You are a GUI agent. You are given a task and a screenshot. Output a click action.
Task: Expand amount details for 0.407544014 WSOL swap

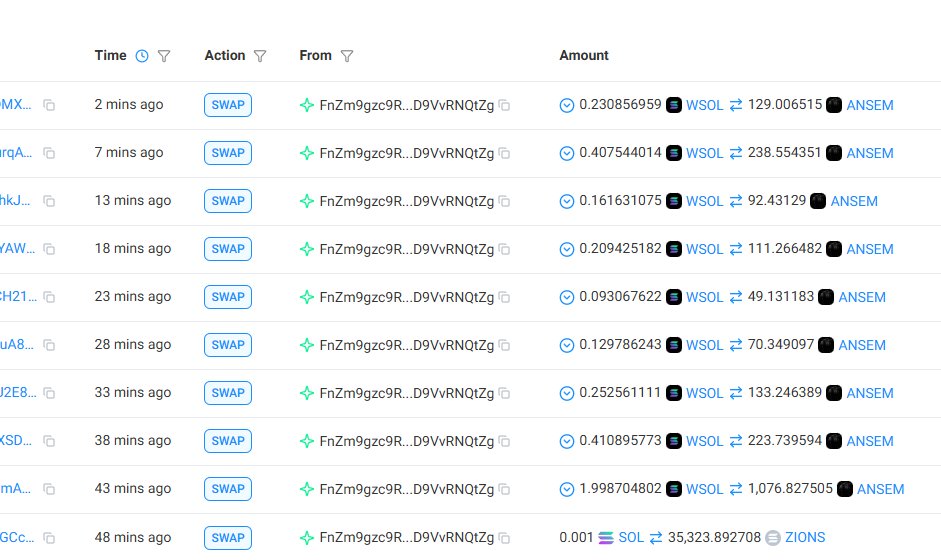coord(567,154)
